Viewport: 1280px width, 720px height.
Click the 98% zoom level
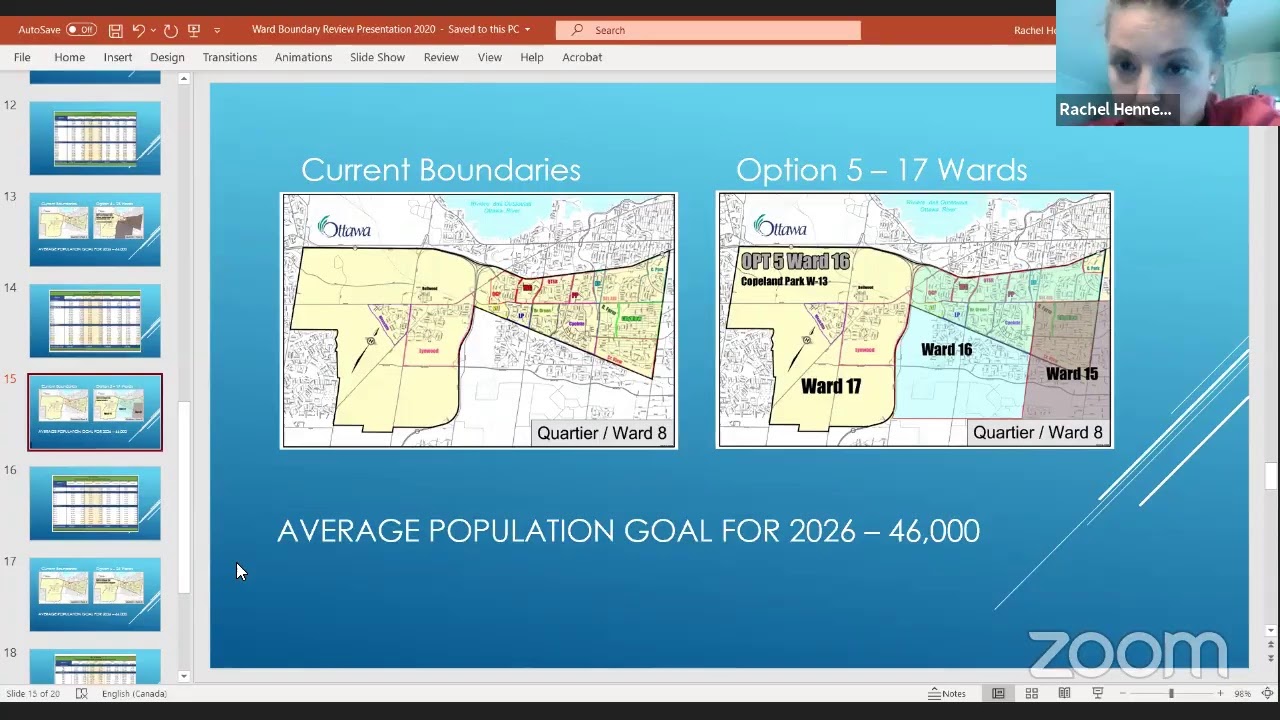pos(1242,693)
